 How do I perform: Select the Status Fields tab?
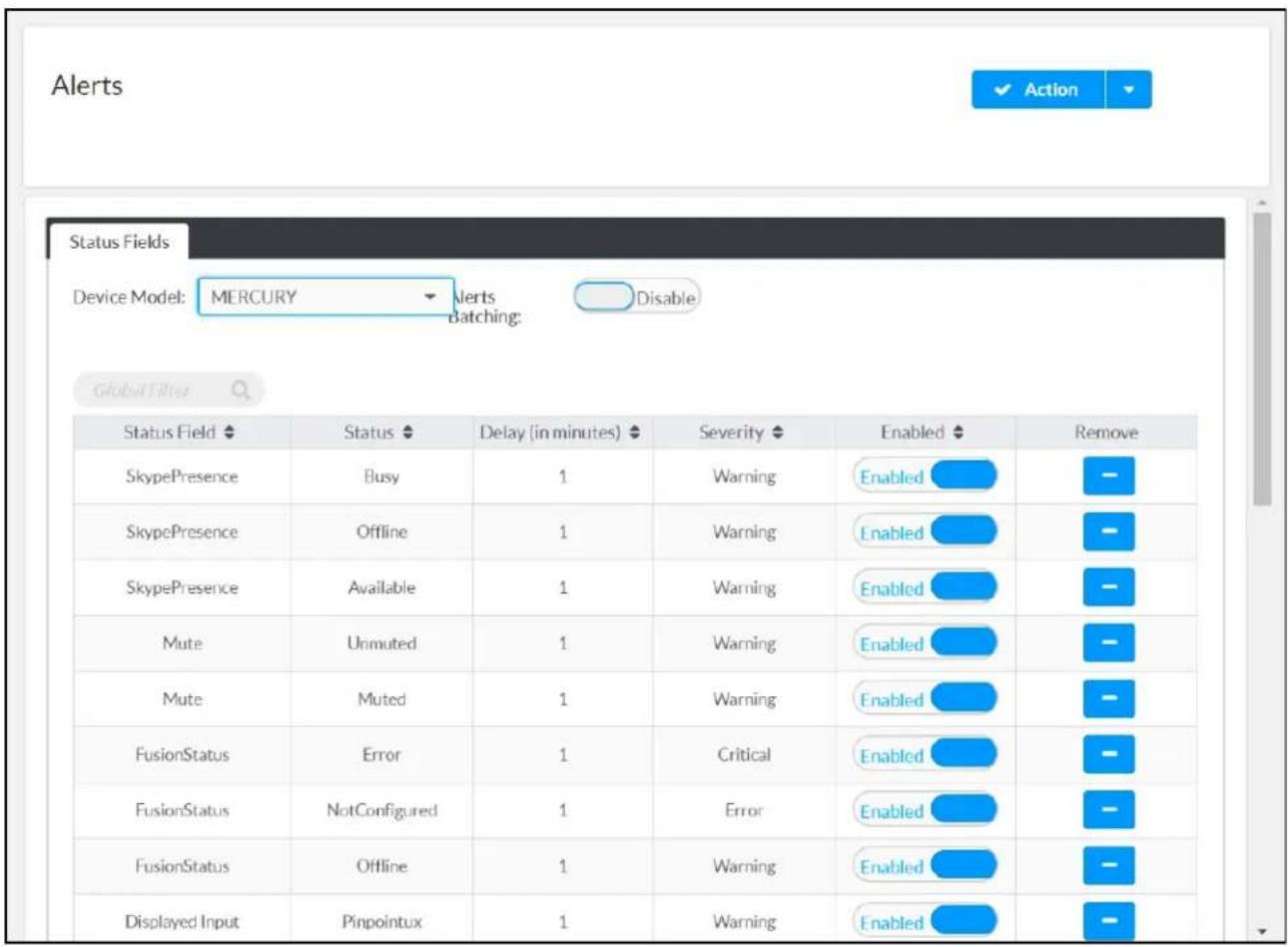[x=119, y=242]
